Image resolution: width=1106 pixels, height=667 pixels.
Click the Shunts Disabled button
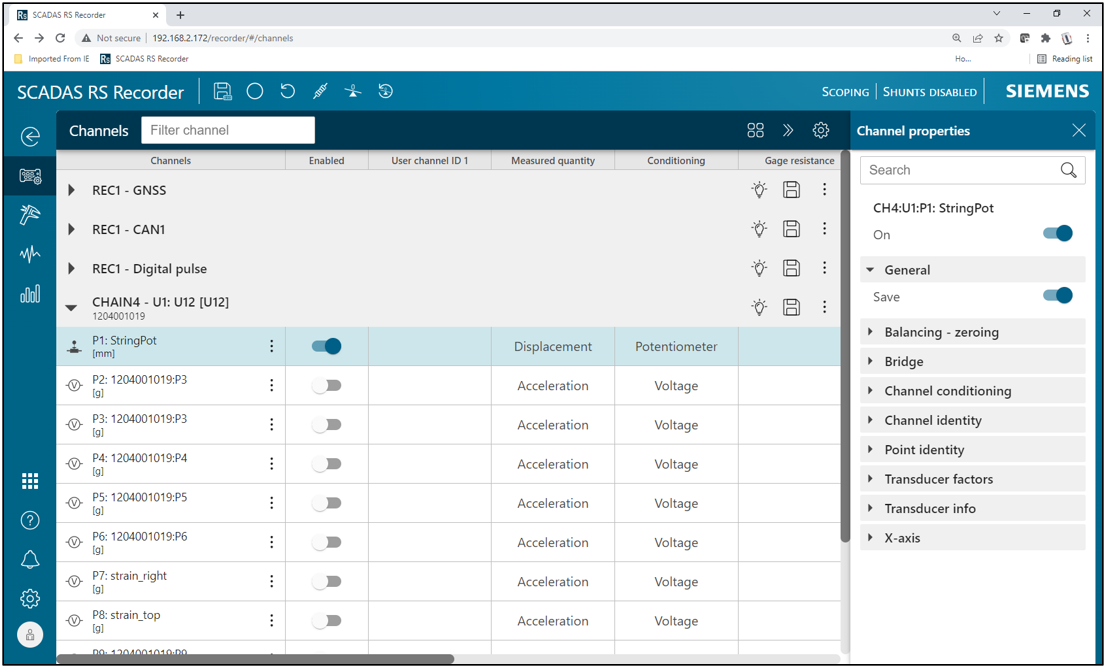click(929, 92)
